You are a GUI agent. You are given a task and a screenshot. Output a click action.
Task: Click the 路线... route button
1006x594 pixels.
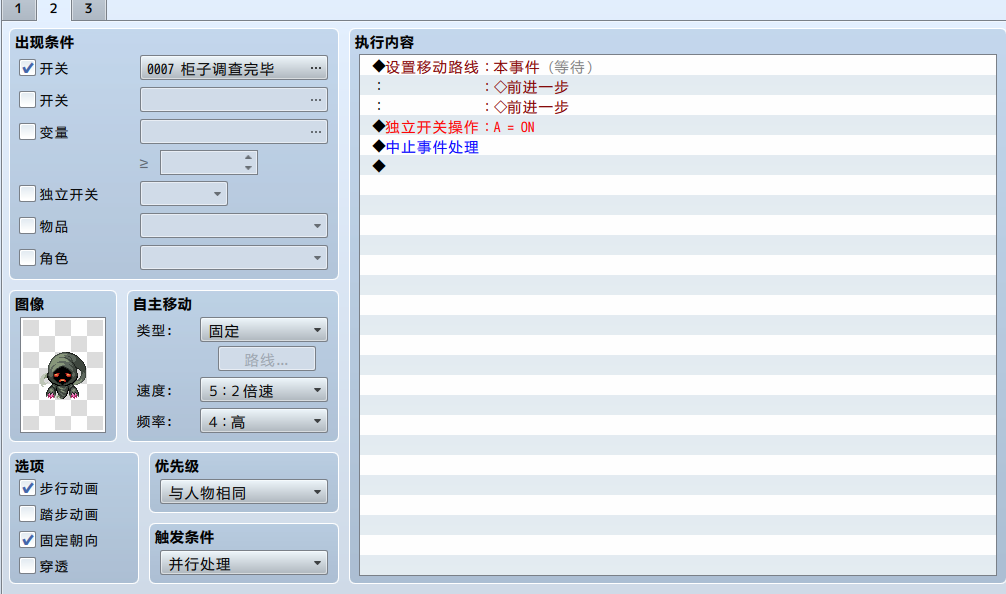(x=267, y=359)
